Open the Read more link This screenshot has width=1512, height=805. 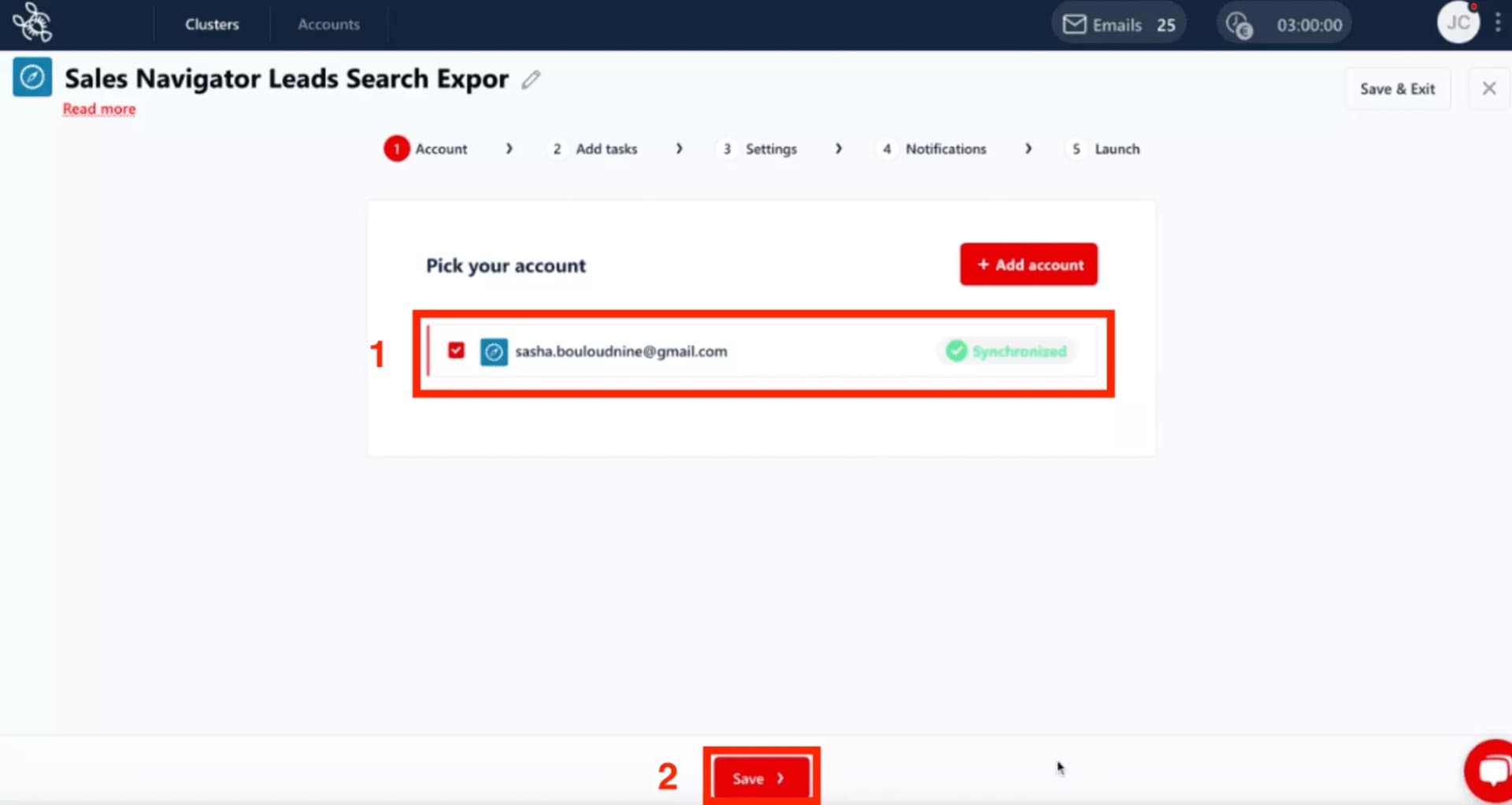click(x=98, y=109)
